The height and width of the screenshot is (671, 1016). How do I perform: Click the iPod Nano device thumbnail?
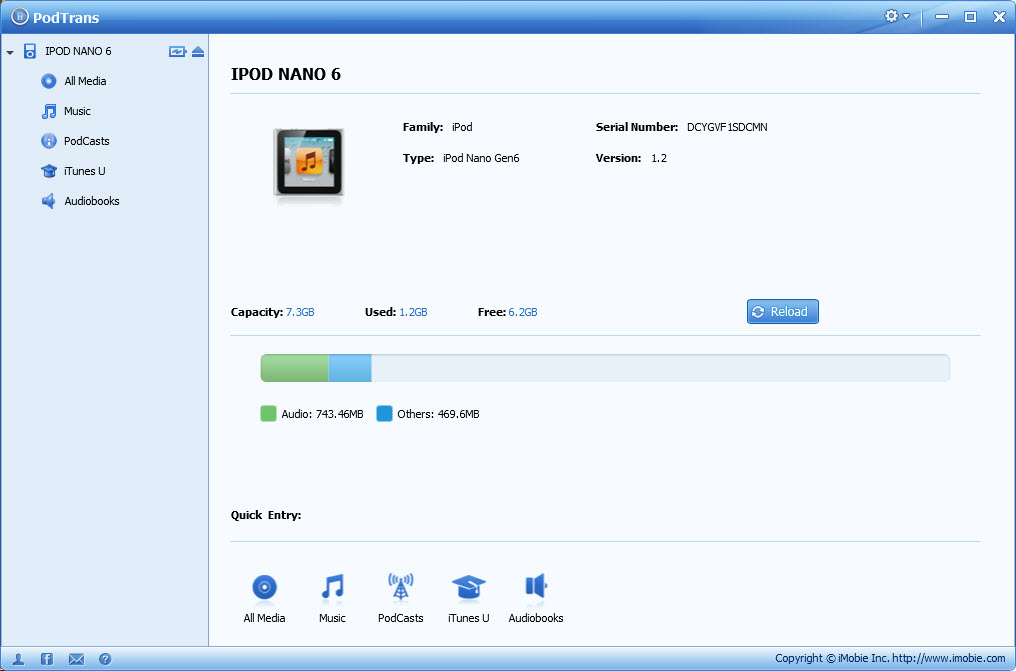308,162
